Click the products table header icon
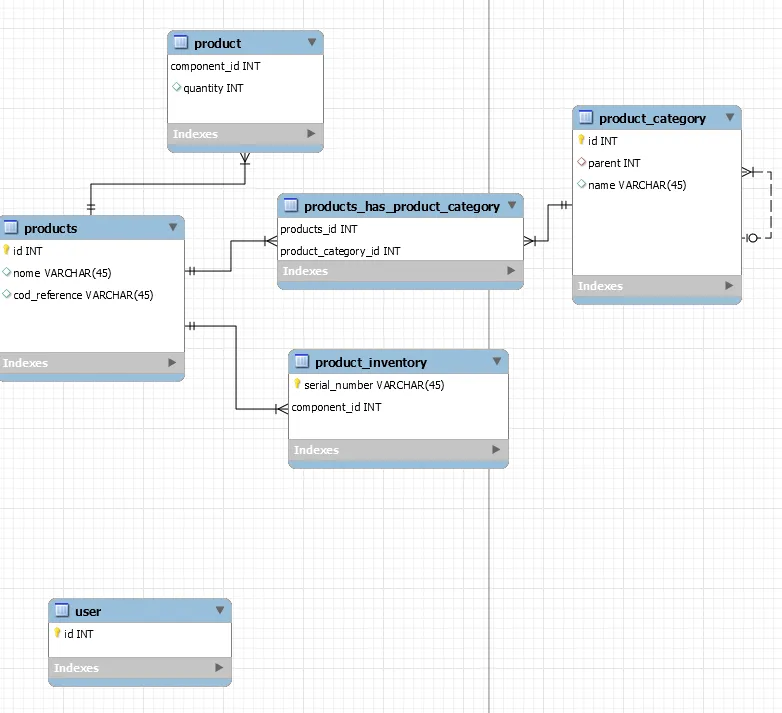Screen dimensions: 782x713 pyautogui.click(x=11, y=228)
